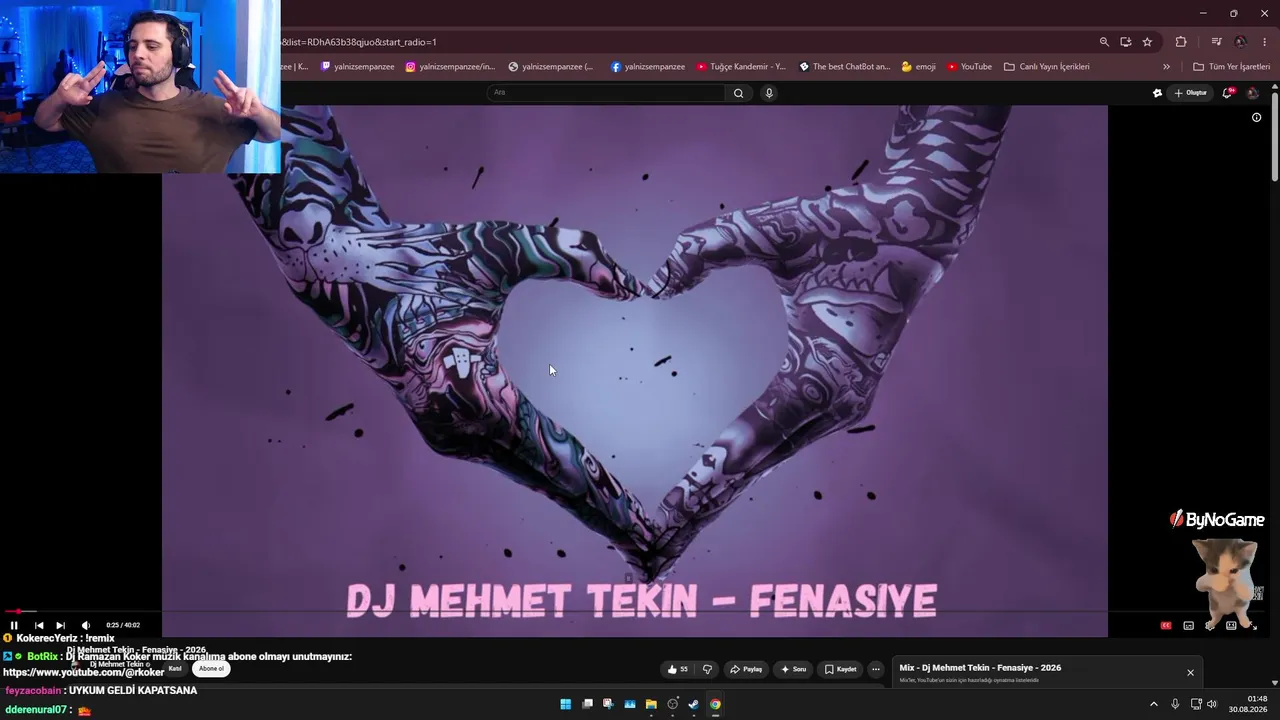Open player settings gear

pyautogui.click(x=1209, y=625)
